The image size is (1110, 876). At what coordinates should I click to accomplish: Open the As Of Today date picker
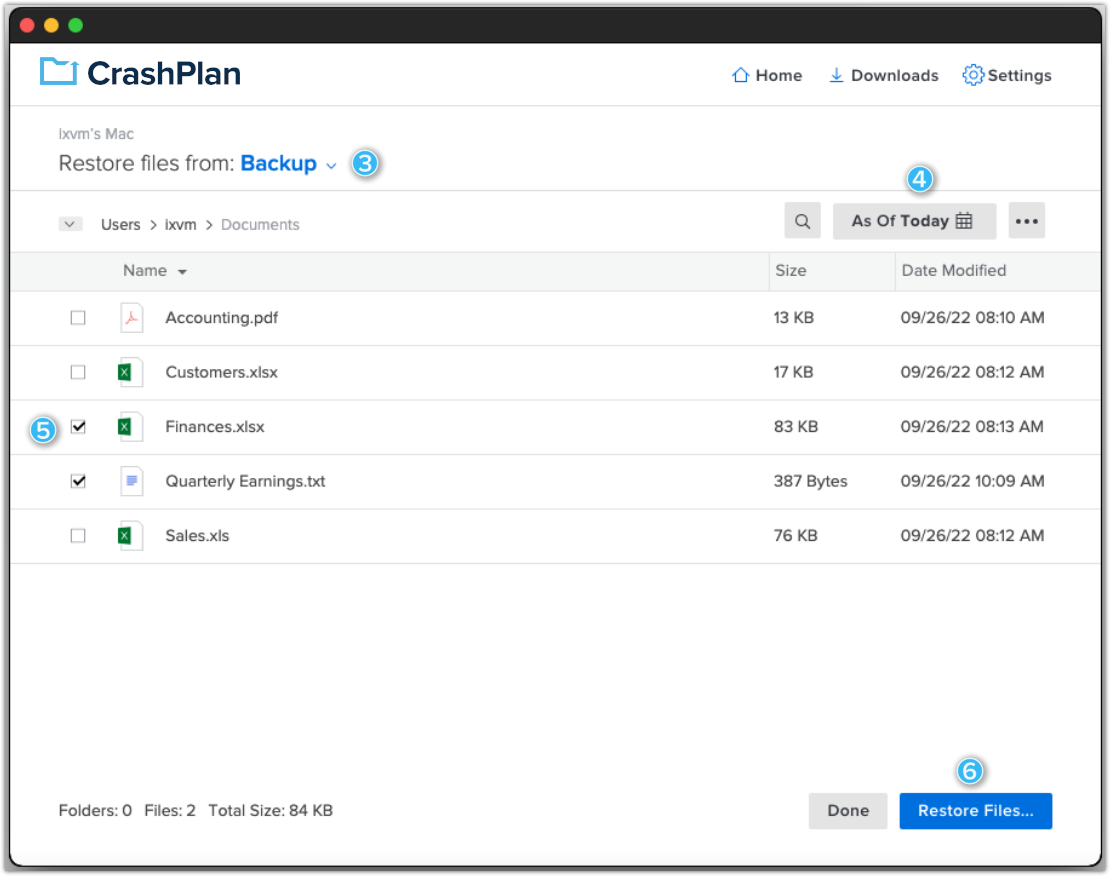click(x=914, y=221)
